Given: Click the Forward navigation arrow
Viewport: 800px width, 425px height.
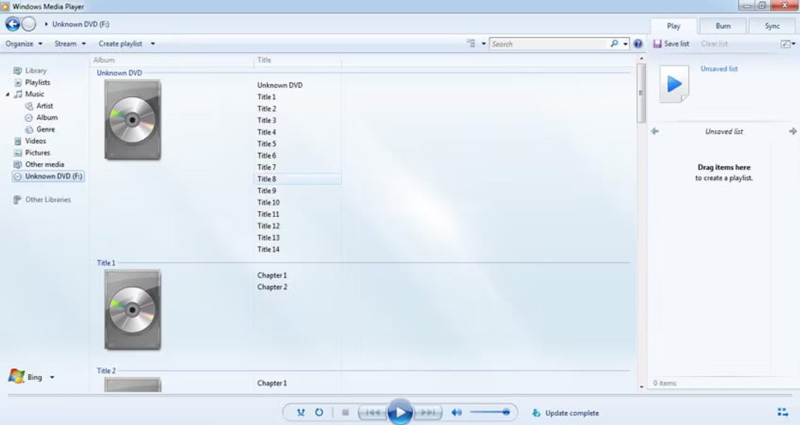Looking at the screenshot, I should 29,24.
